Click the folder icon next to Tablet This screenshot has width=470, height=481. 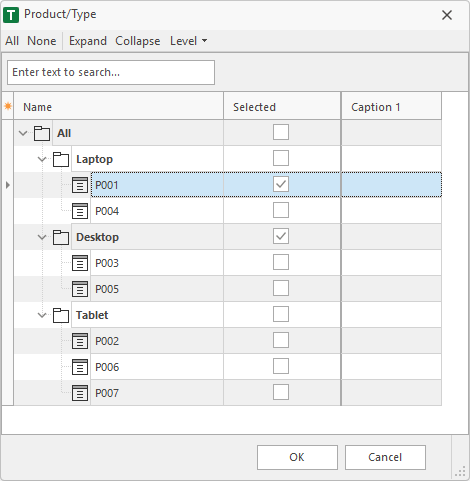61,315
